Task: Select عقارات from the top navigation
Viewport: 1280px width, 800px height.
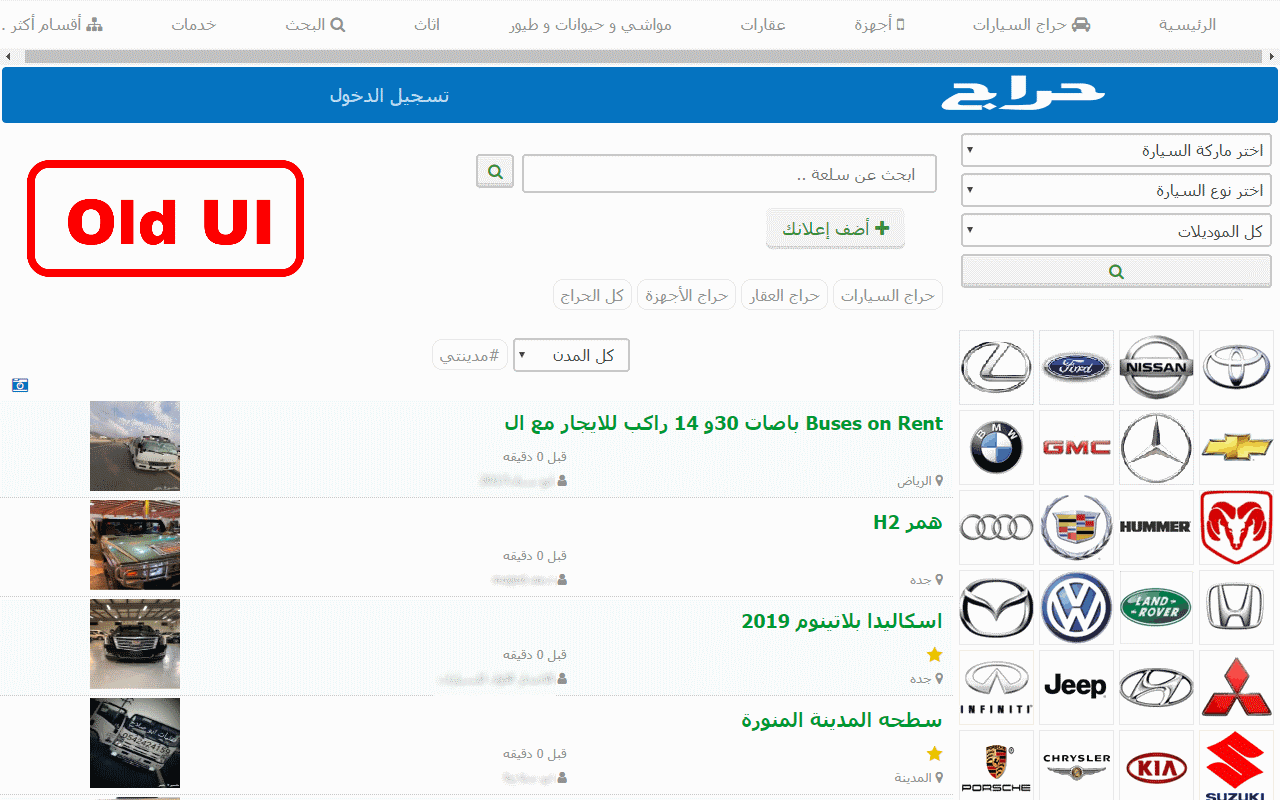Action: (764, 25)
